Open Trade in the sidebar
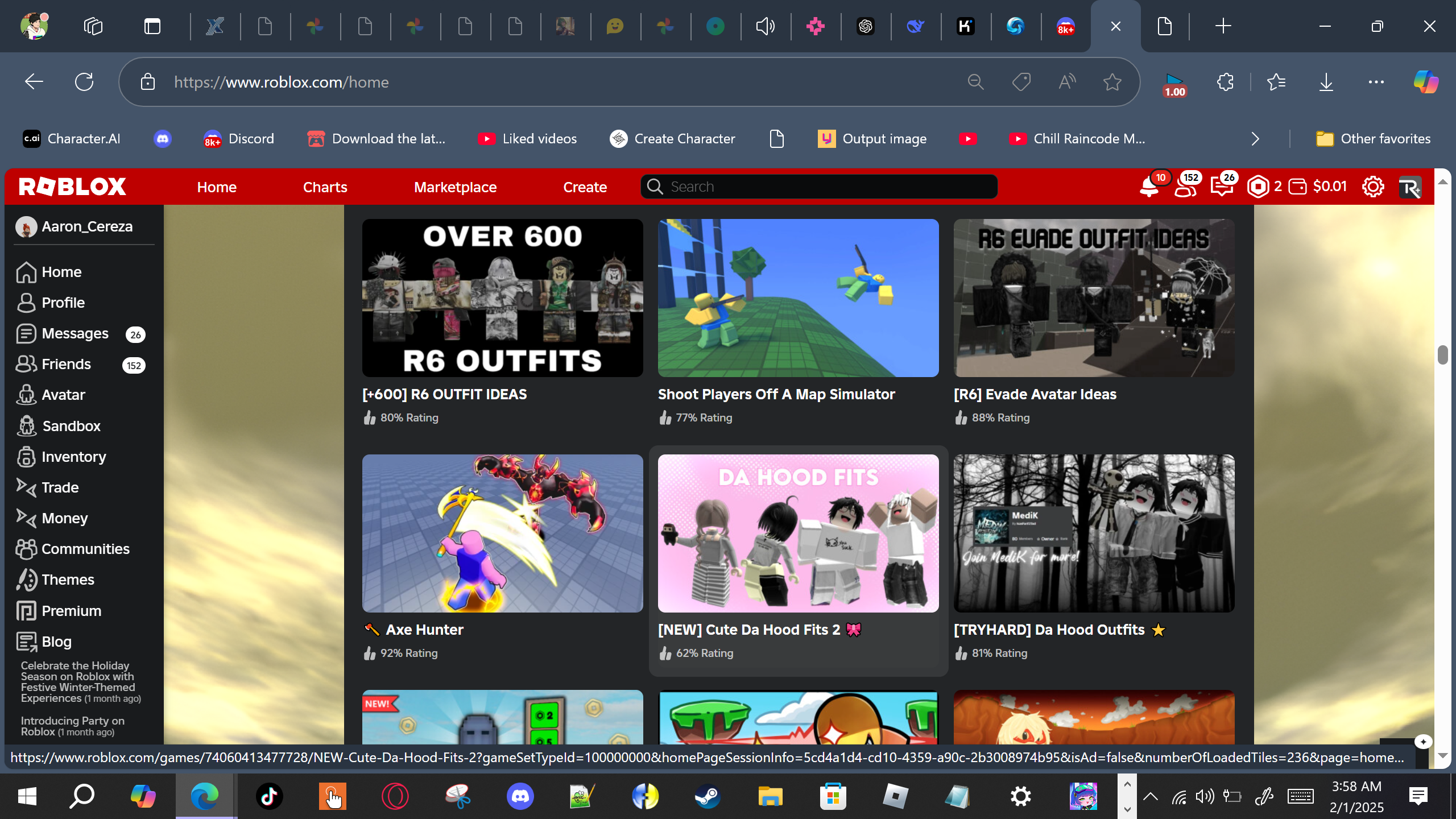The height and width of the screenshot is (819, 1456). coord(59,487)
